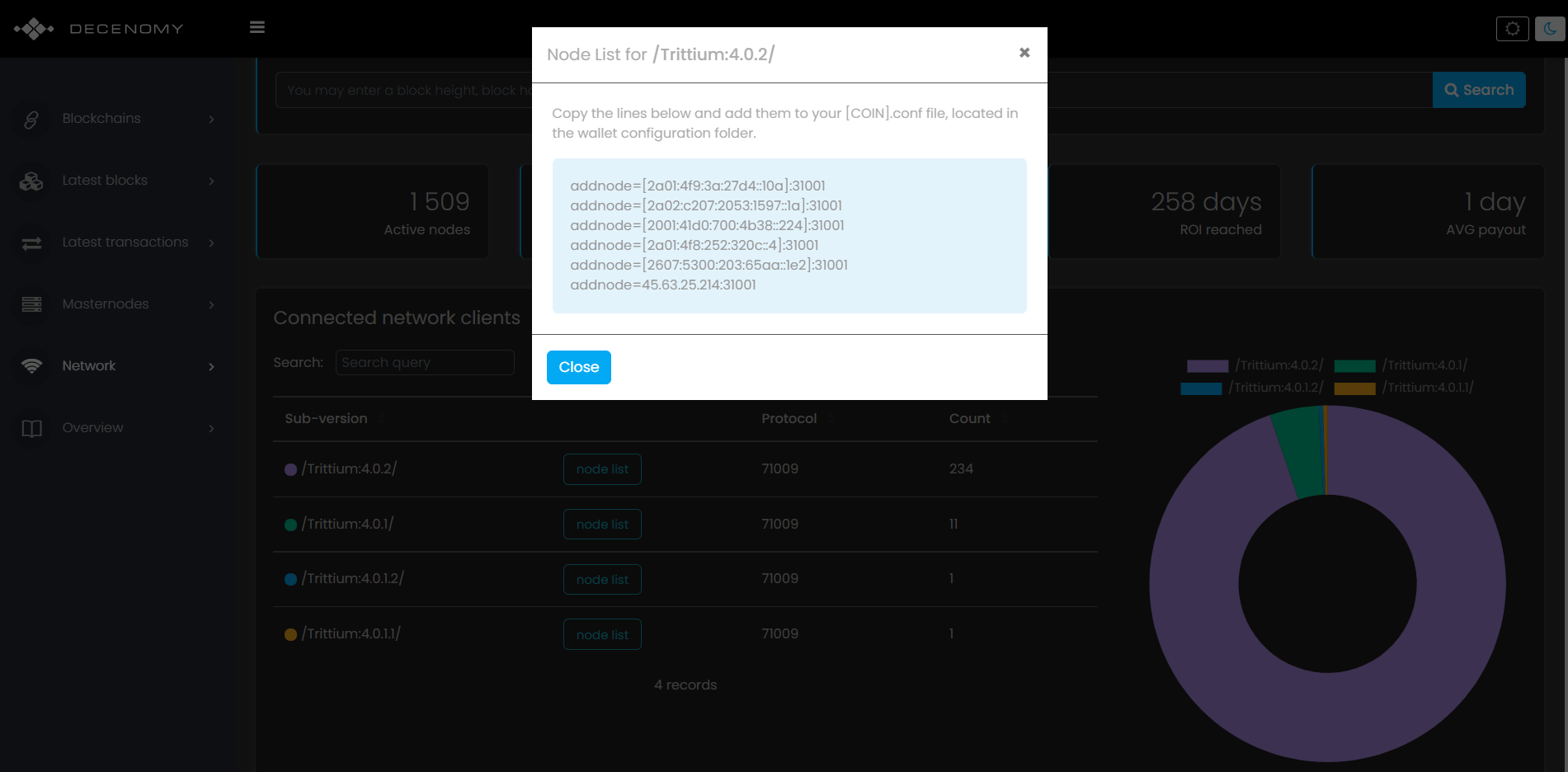Click the Latest transactions arrows icon

tap(31, 243)
